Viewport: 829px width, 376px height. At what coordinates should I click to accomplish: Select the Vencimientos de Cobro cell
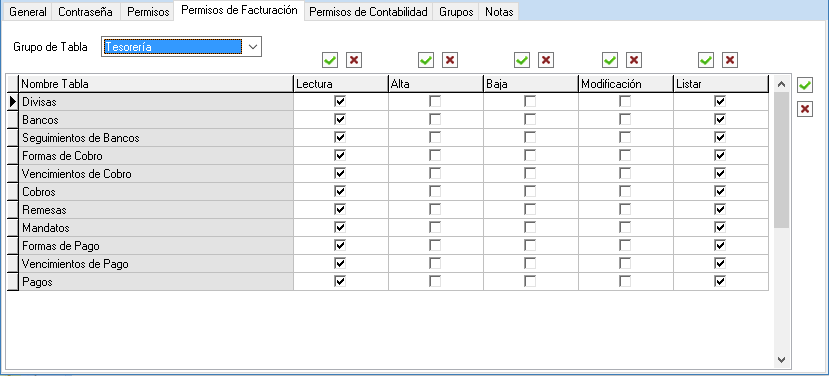156,173
